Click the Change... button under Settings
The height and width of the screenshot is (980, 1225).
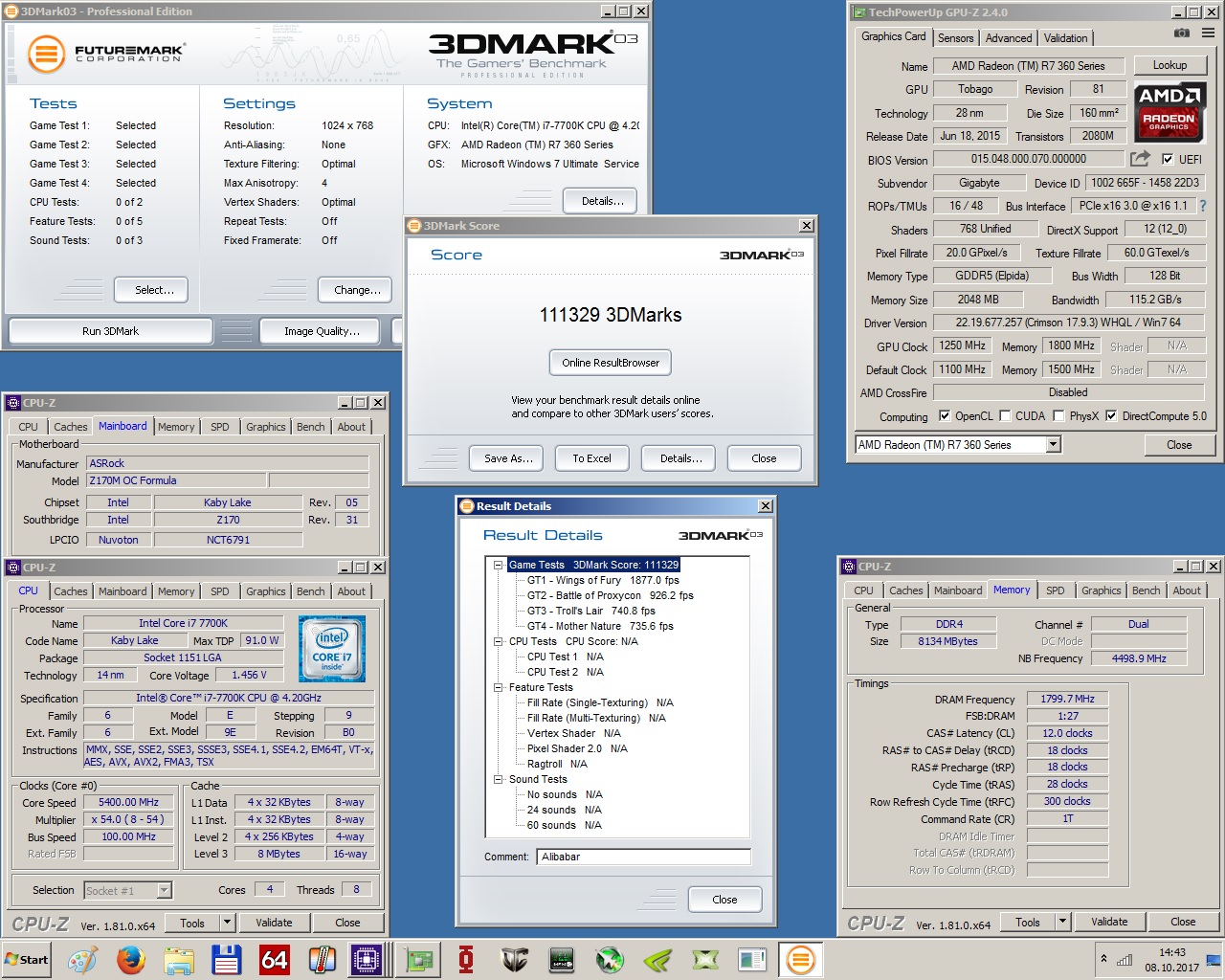click(x=357, y=290)
